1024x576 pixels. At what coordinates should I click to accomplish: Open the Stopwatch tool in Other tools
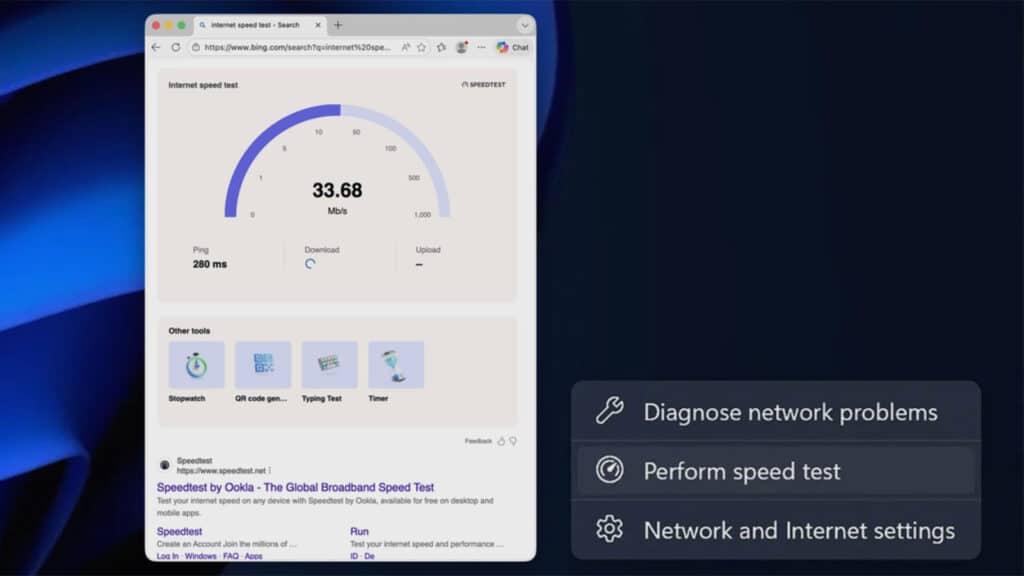coord(196,363)
